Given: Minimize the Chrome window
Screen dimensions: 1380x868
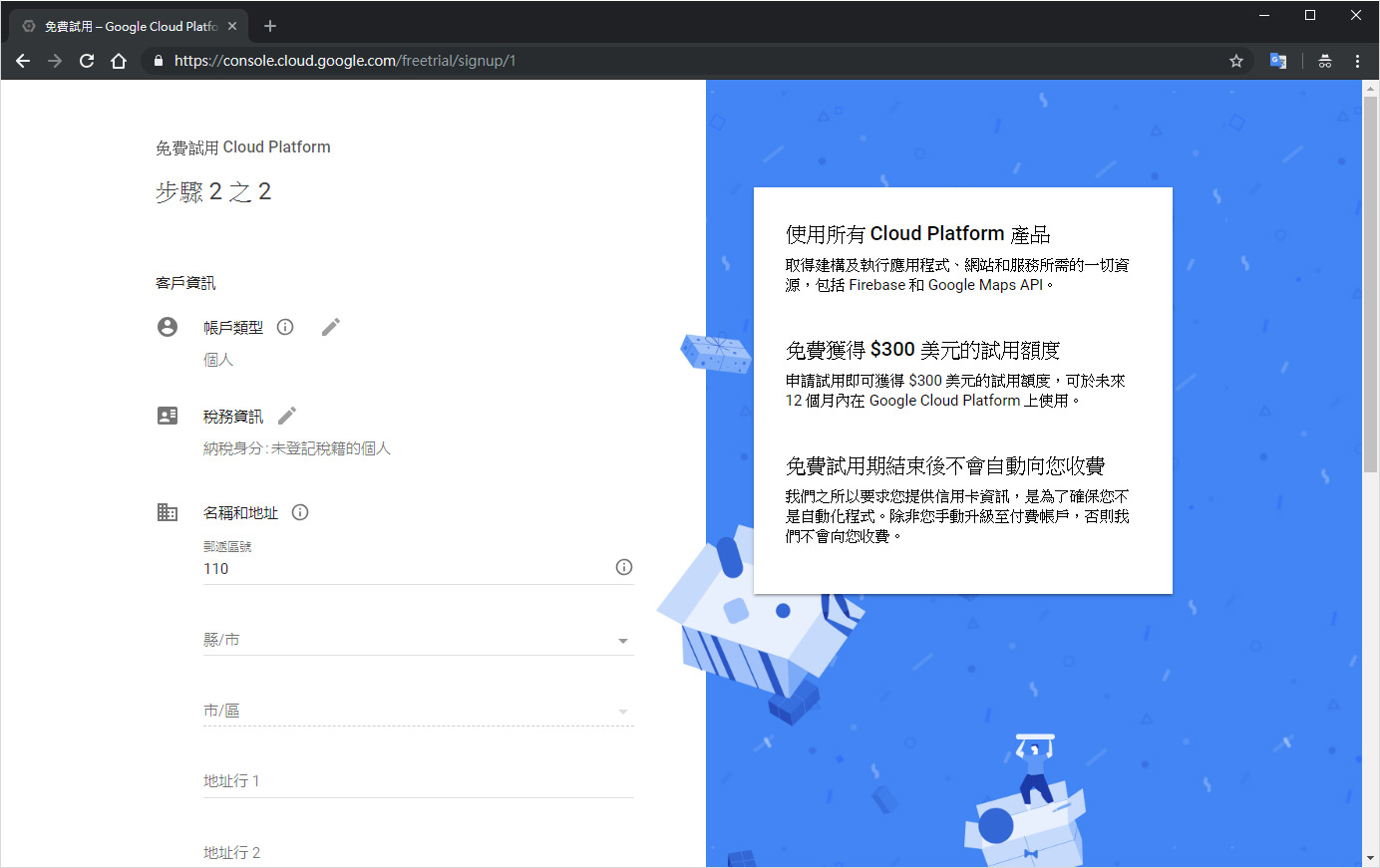Looking at the screenshot, I should click(x=1264, y=15).
